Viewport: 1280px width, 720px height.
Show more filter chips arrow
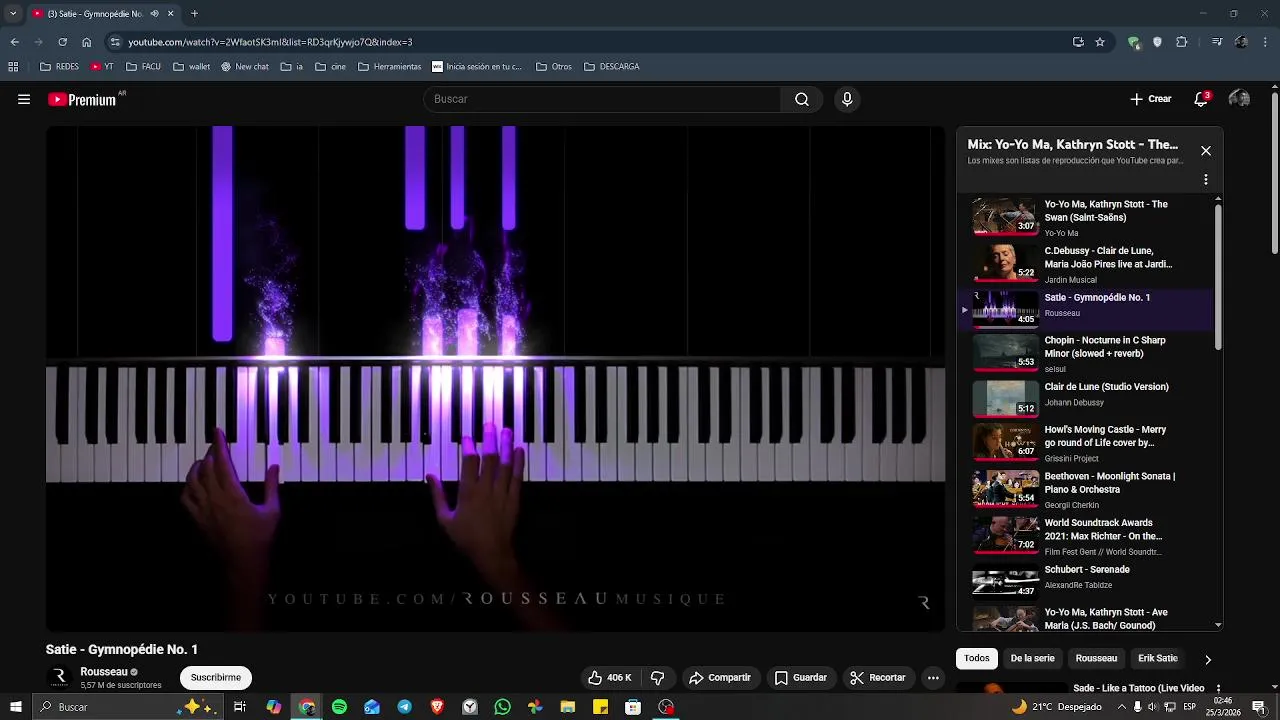click(x=1207, y=659)
